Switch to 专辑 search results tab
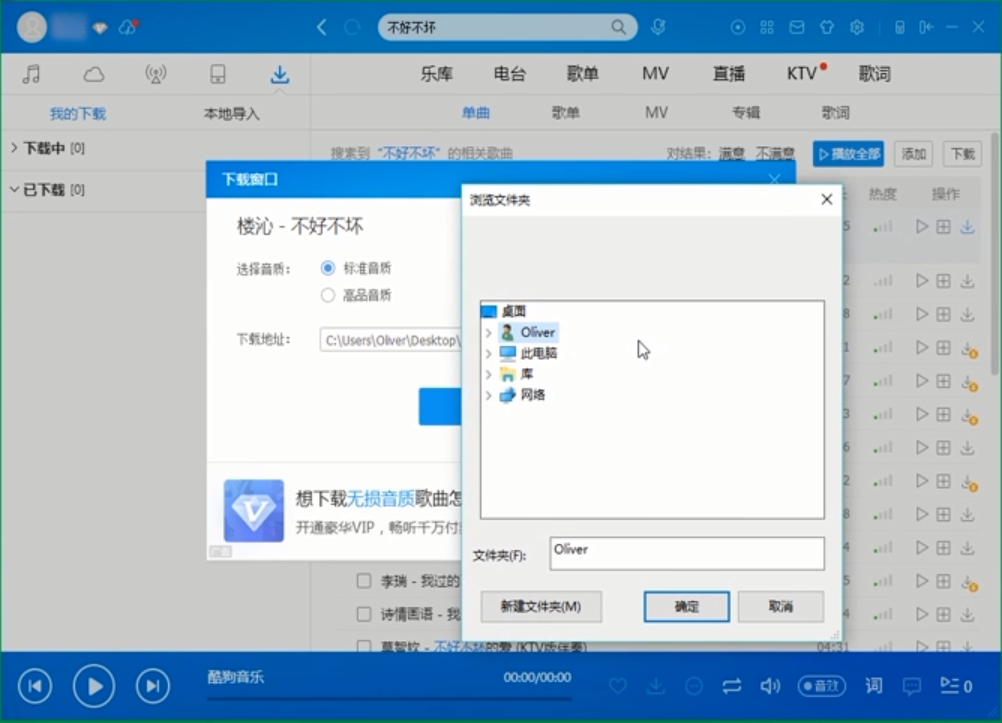The image size is (1002, 723). pyautogui.click(x=746, y=113)
